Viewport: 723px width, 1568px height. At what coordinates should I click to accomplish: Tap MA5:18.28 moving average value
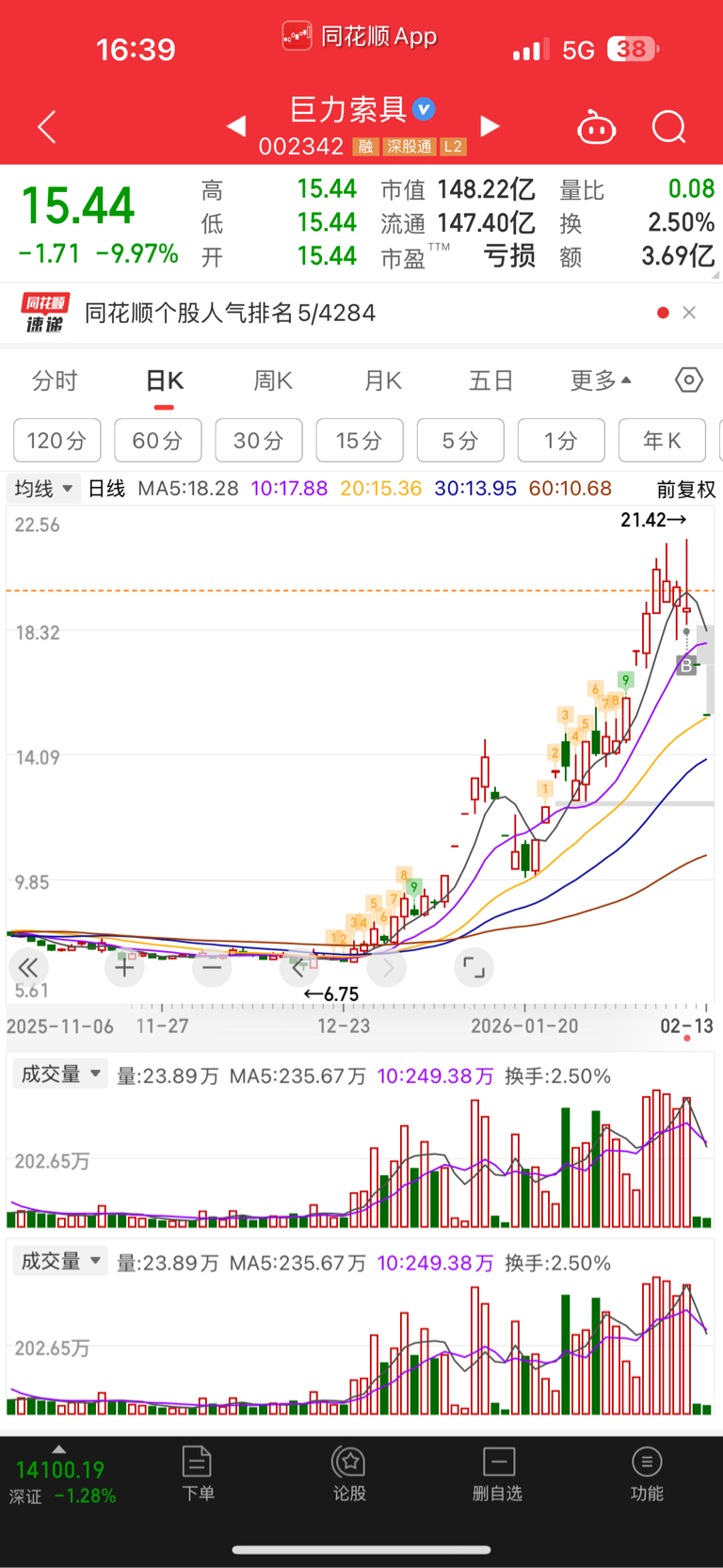[x=188, y=489]
